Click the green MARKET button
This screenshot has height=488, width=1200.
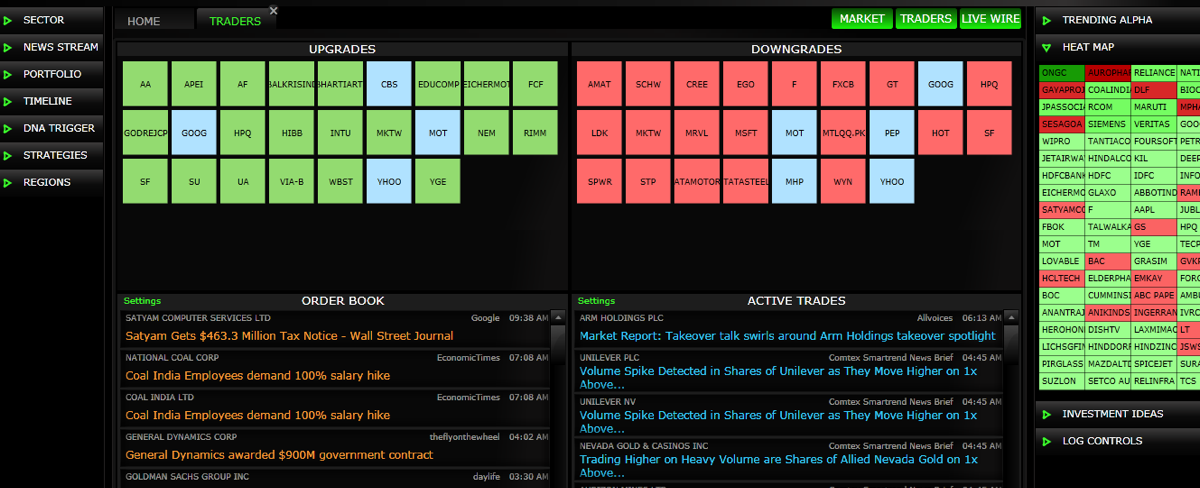[x=862, y=19]
